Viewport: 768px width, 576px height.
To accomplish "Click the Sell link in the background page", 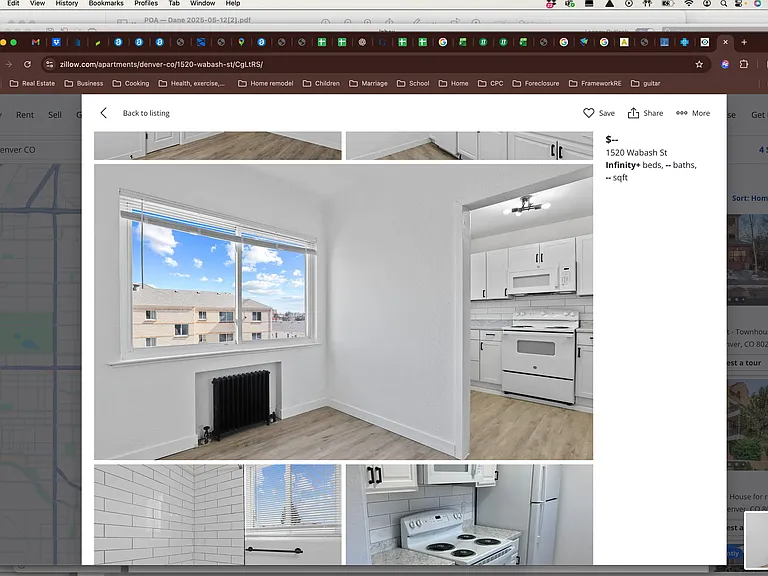I will click(55, 115).
